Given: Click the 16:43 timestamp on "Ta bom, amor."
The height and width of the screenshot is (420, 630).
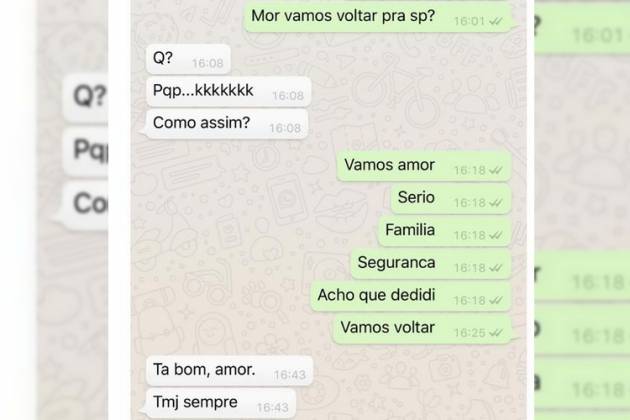Looking at the screenshot, I should tap(290, 375).
